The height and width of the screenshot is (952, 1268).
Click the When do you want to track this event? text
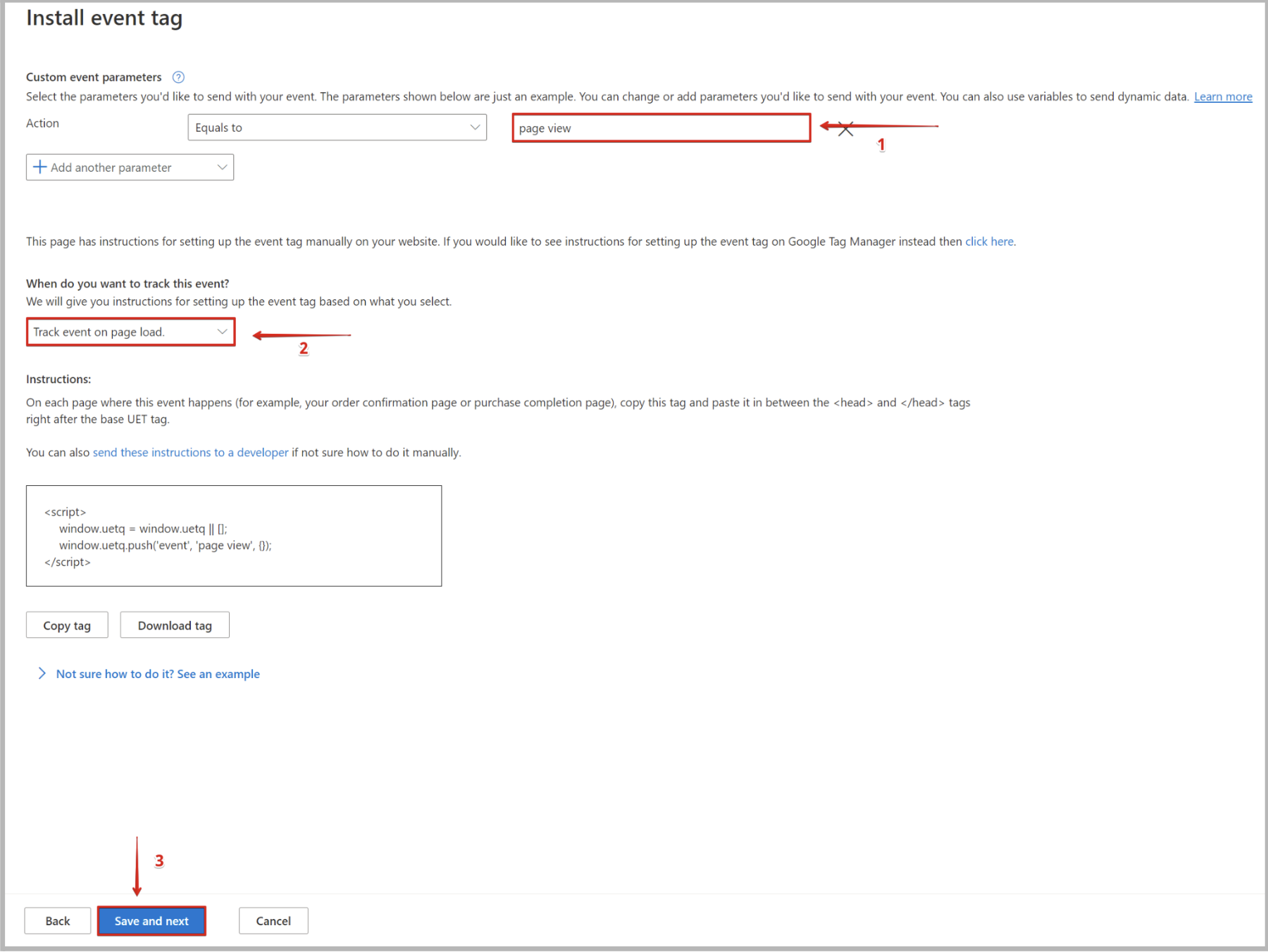tap(128, 283)
